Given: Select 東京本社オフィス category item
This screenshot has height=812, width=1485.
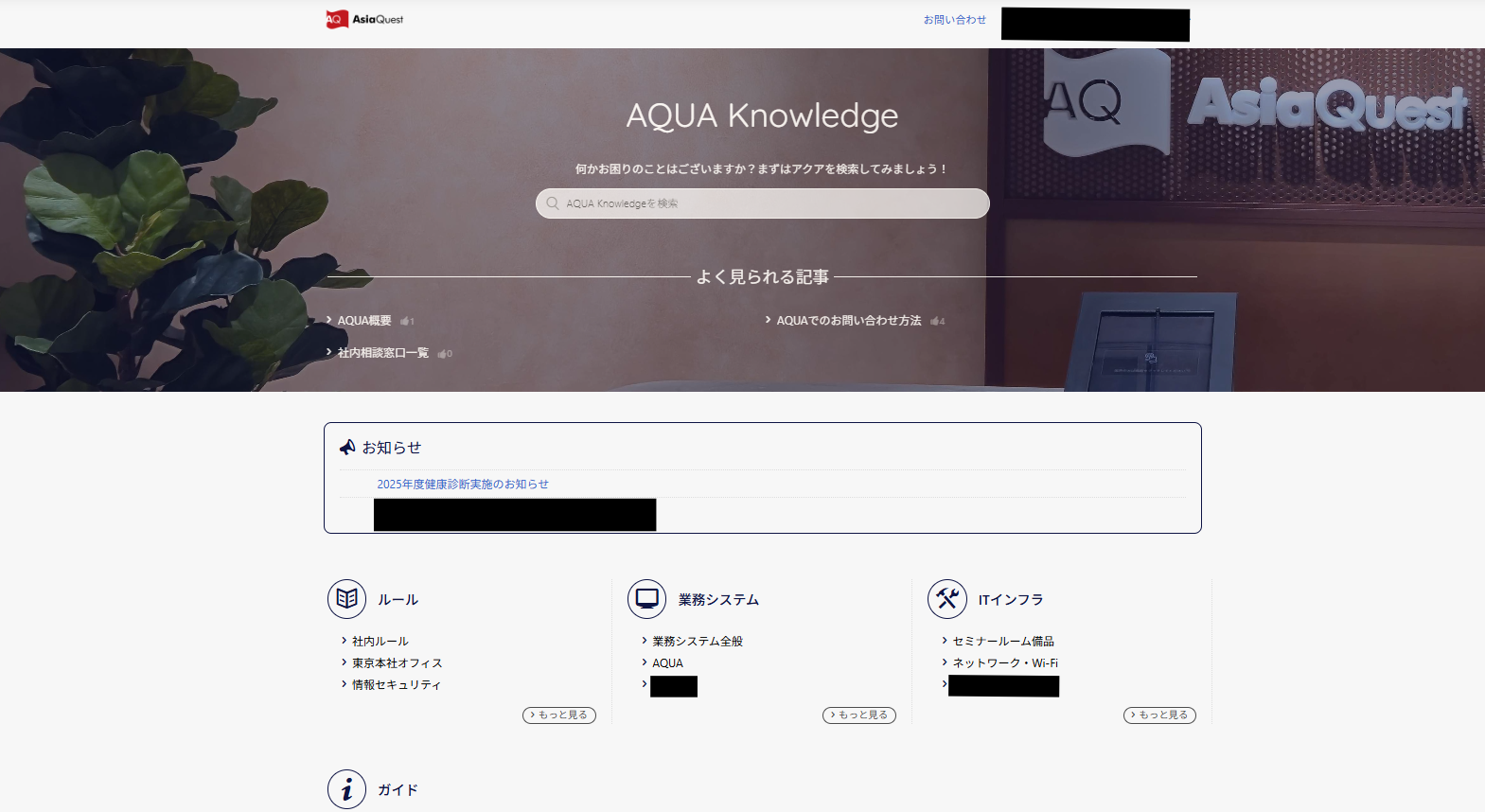Looking at the screenshot, I should [398, 663].
